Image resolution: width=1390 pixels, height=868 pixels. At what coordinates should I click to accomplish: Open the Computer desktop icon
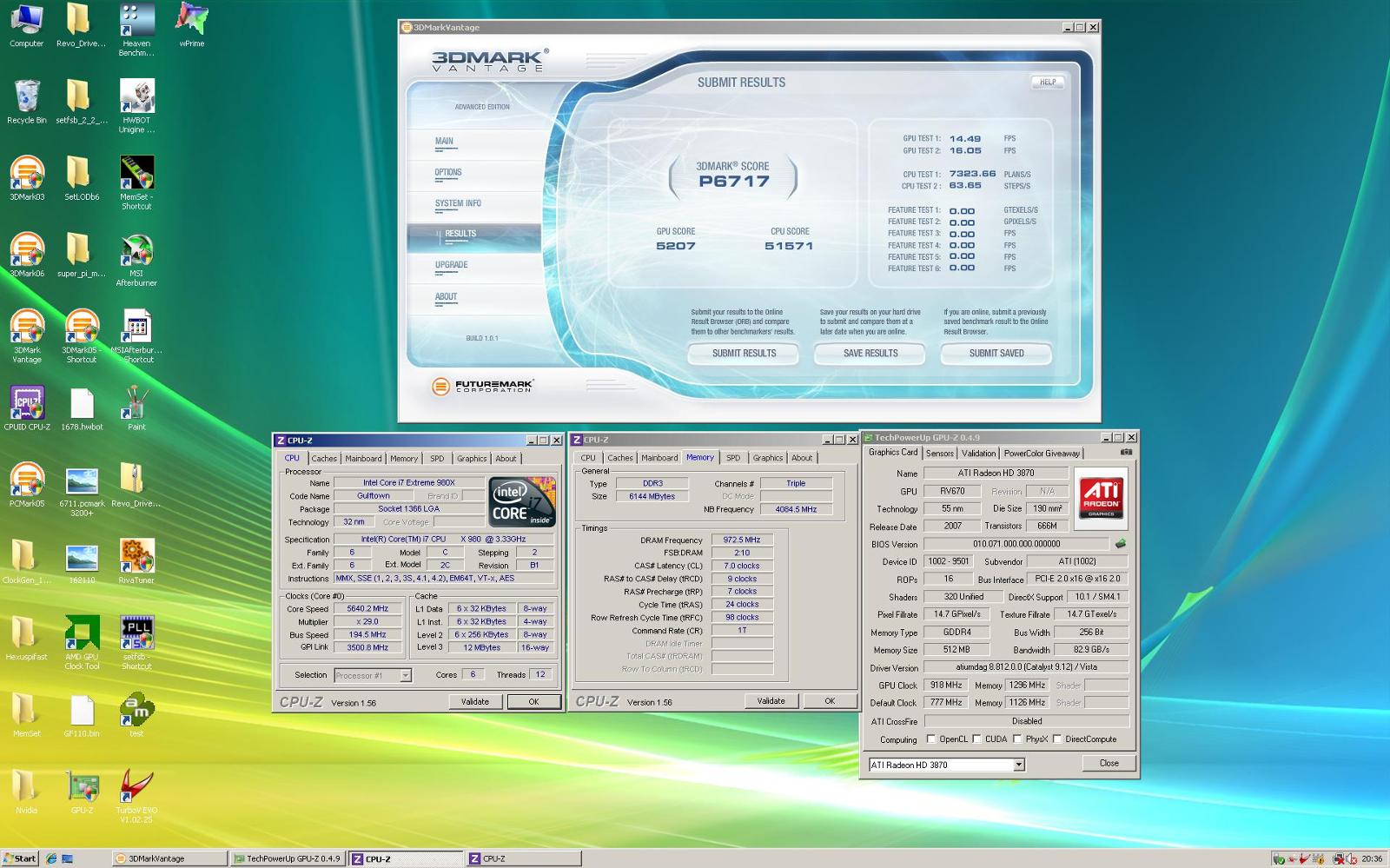point(26,24)
